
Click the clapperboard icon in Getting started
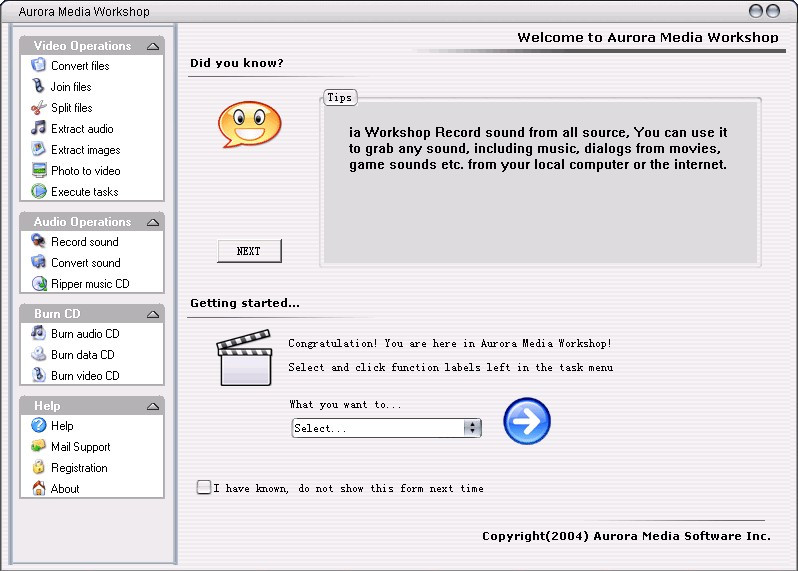[245, 358]
